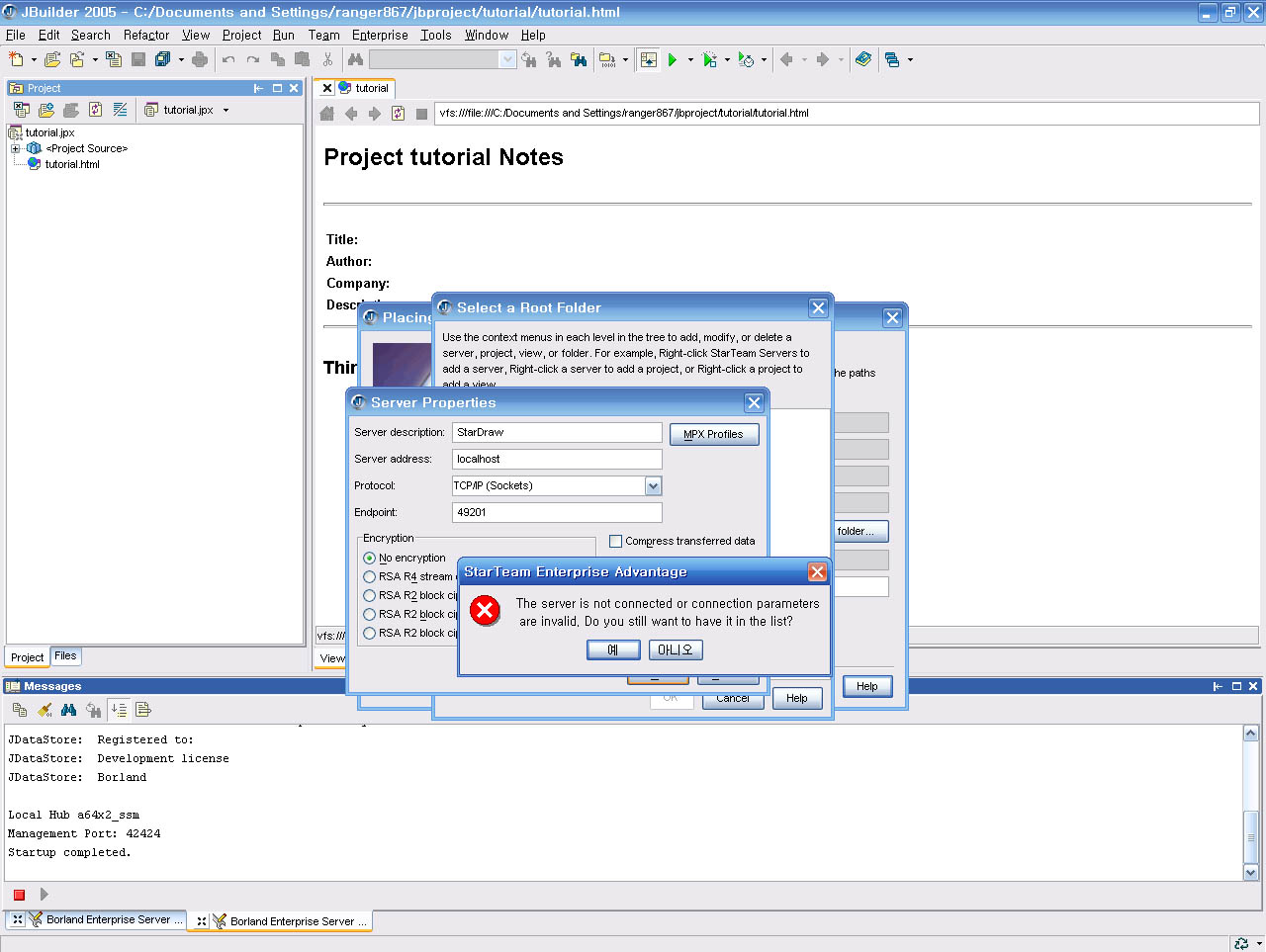Click the 아니오 (No) button in StarTeam dialog
Viewport: 1266px width, 952px height.
[x=676, y=650]
